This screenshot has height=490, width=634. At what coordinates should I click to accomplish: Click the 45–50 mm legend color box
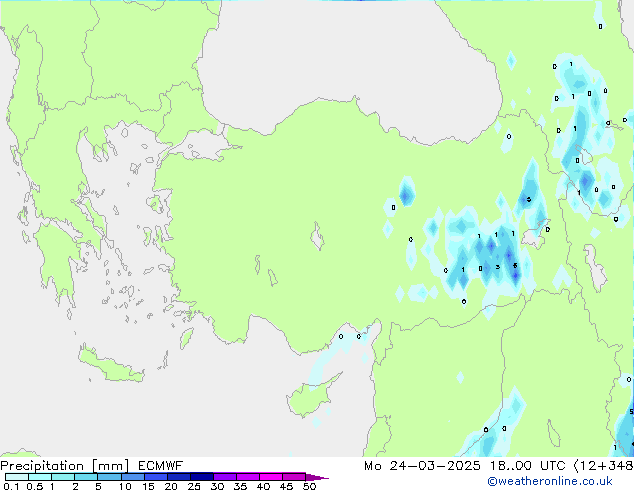click(x=294, y=477)
